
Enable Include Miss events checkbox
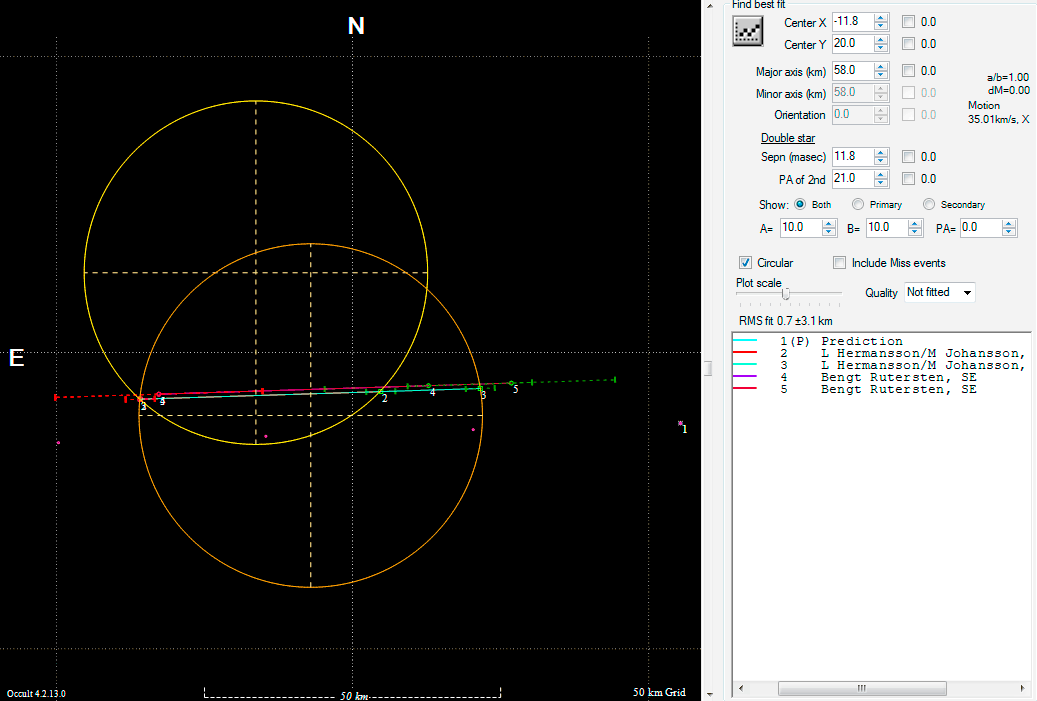pyautogui.click(x=840, y=263)
